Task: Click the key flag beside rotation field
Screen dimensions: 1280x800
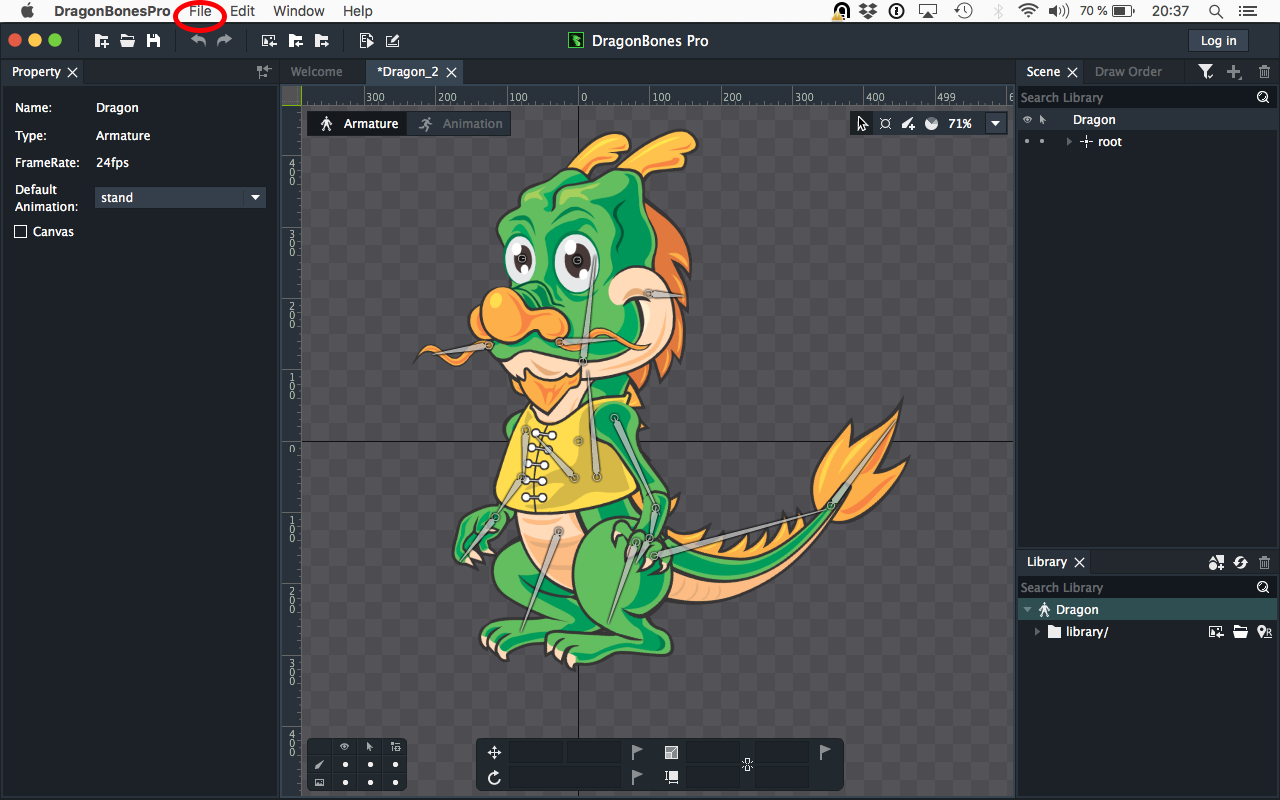Action: 637,777
